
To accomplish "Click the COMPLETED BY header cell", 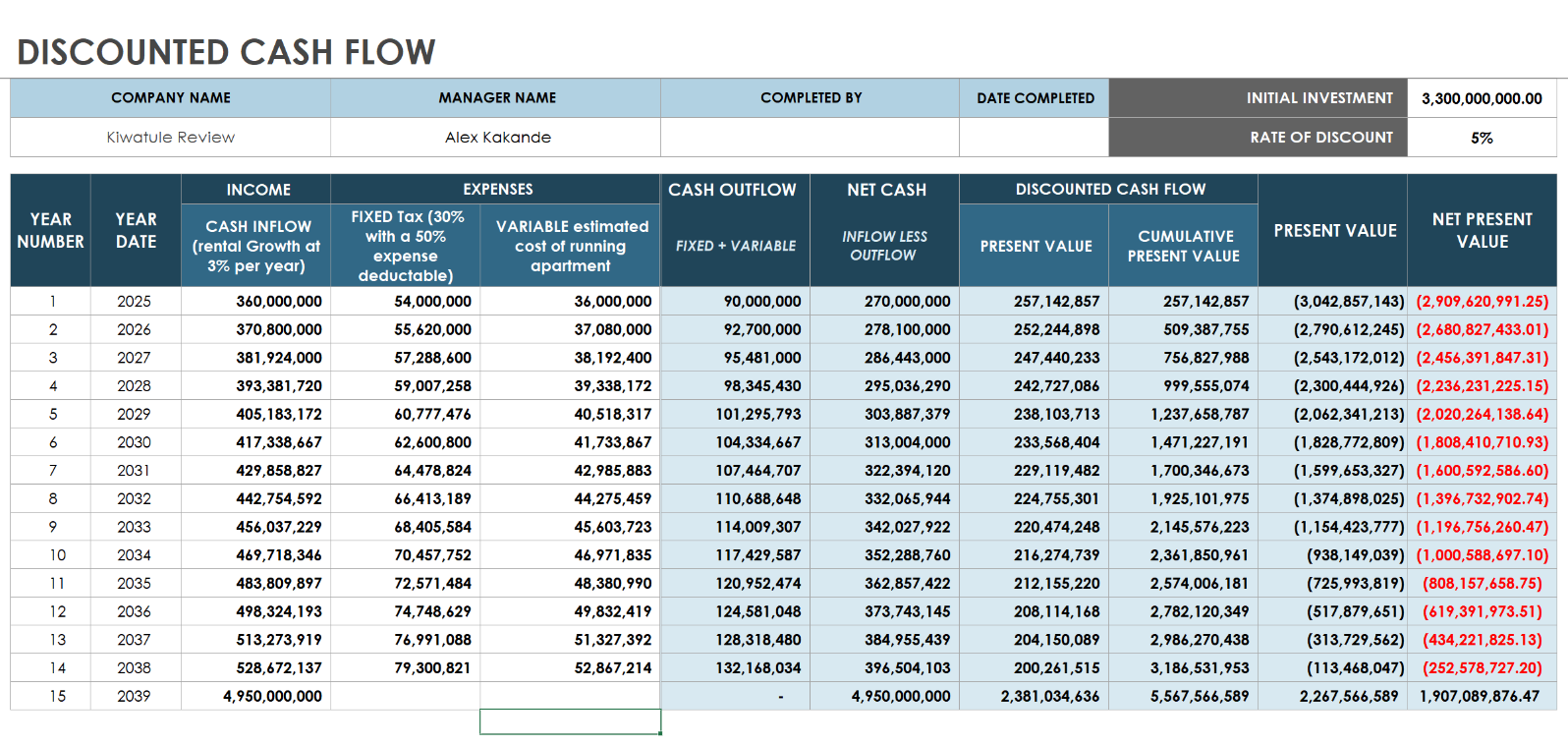I will 810,98.
